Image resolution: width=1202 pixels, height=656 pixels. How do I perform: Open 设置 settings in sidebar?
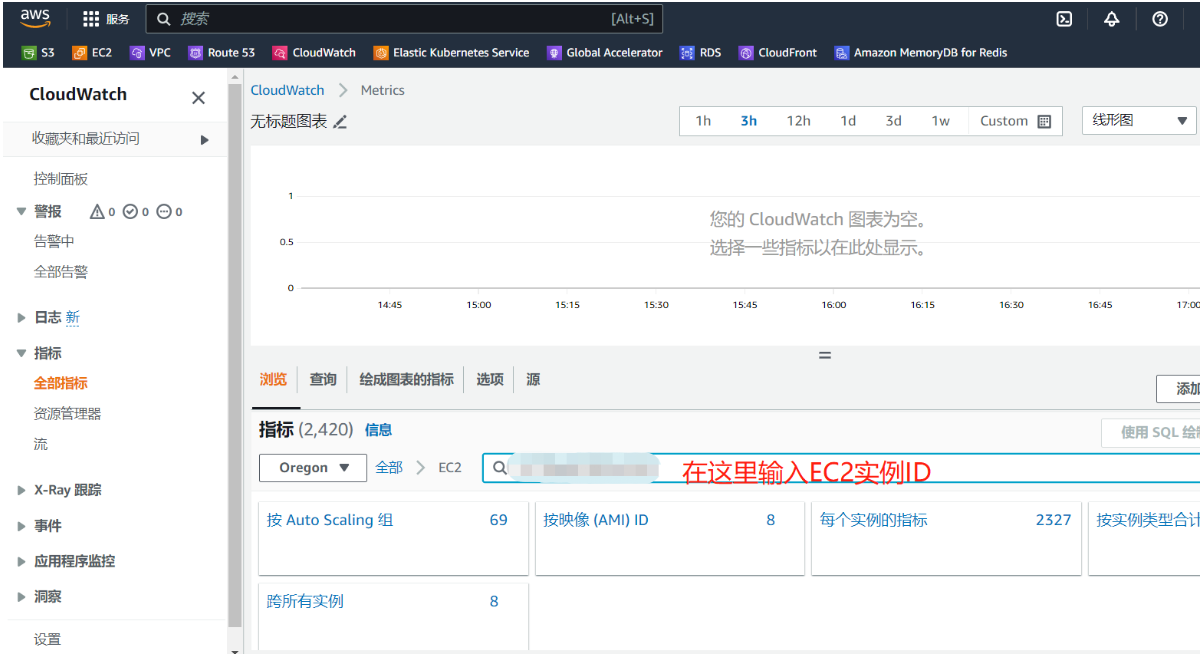[x=47, y=640]
